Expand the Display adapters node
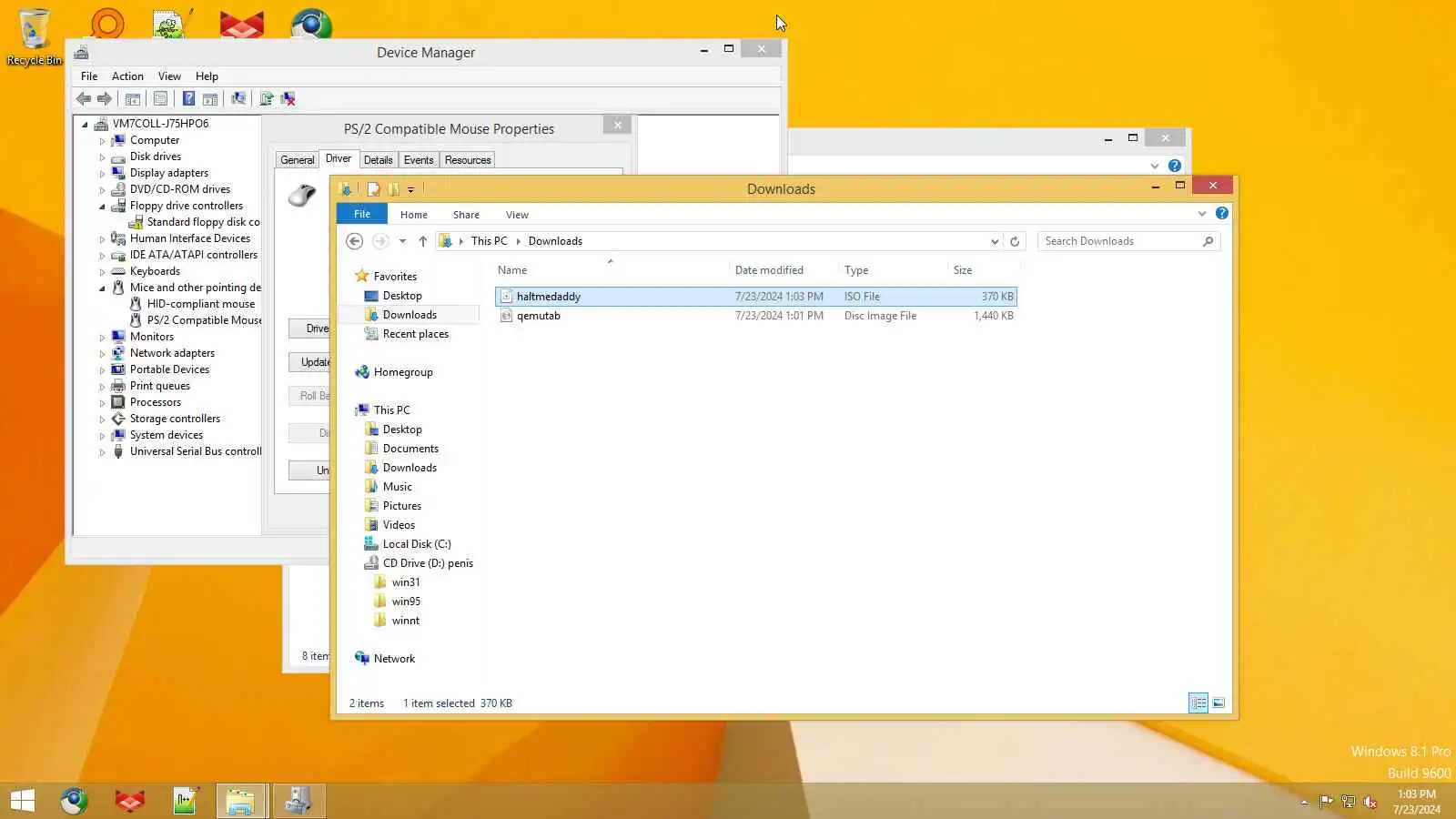This screenshot has width=1456, height=819. click(x=102, y=174)
